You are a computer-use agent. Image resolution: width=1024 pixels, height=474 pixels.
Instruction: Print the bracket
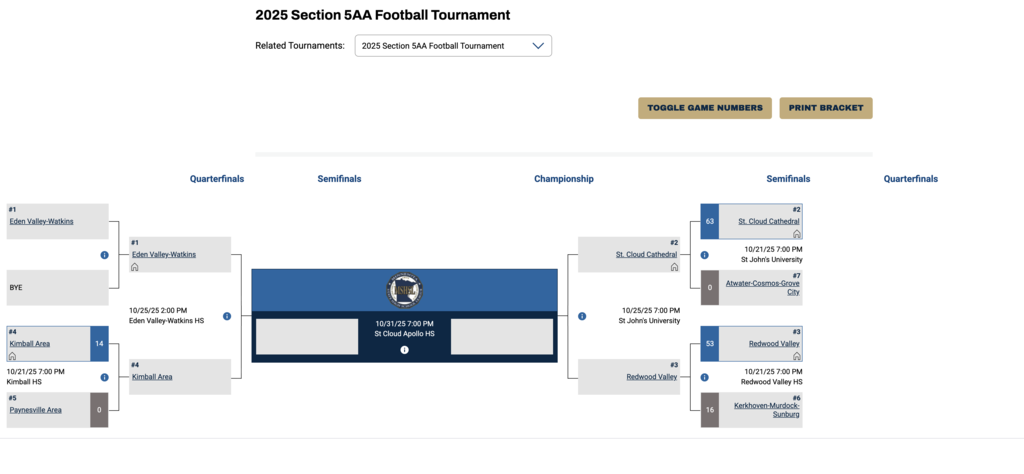pos(826,108)
